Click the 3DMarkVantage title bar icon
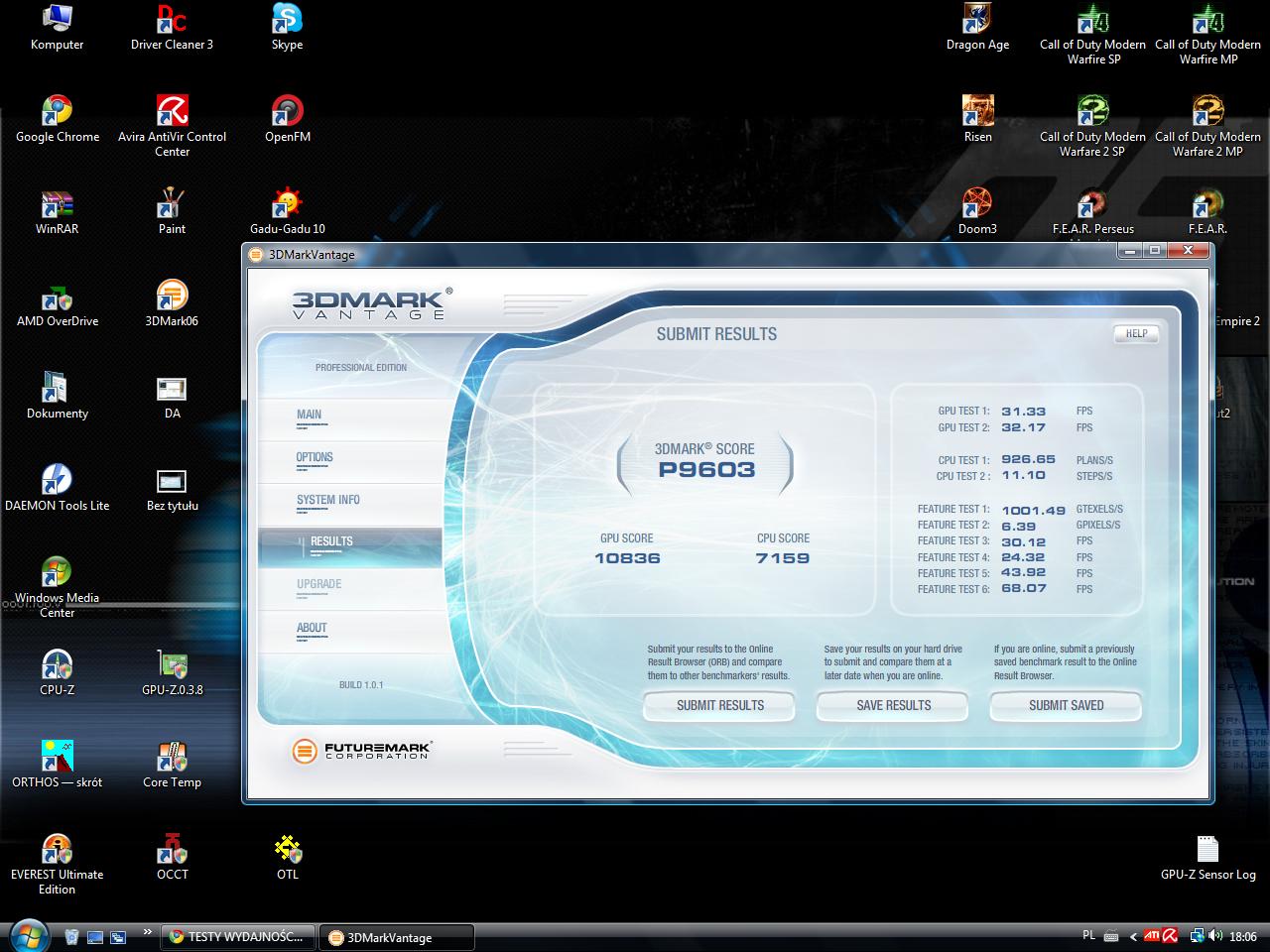1270x952 pixels. pyautogui.click(x=256, y=255)
